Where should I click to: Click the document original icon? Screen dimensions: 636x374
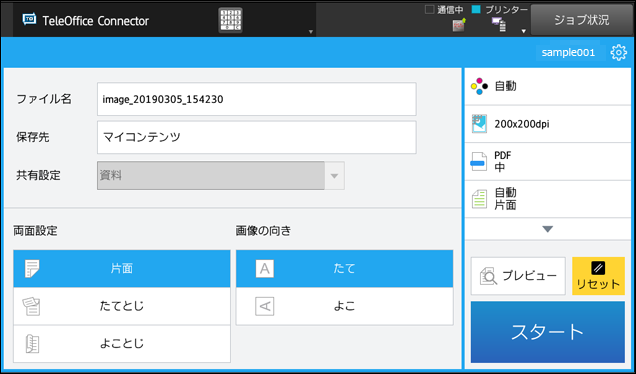pos(479,199)
